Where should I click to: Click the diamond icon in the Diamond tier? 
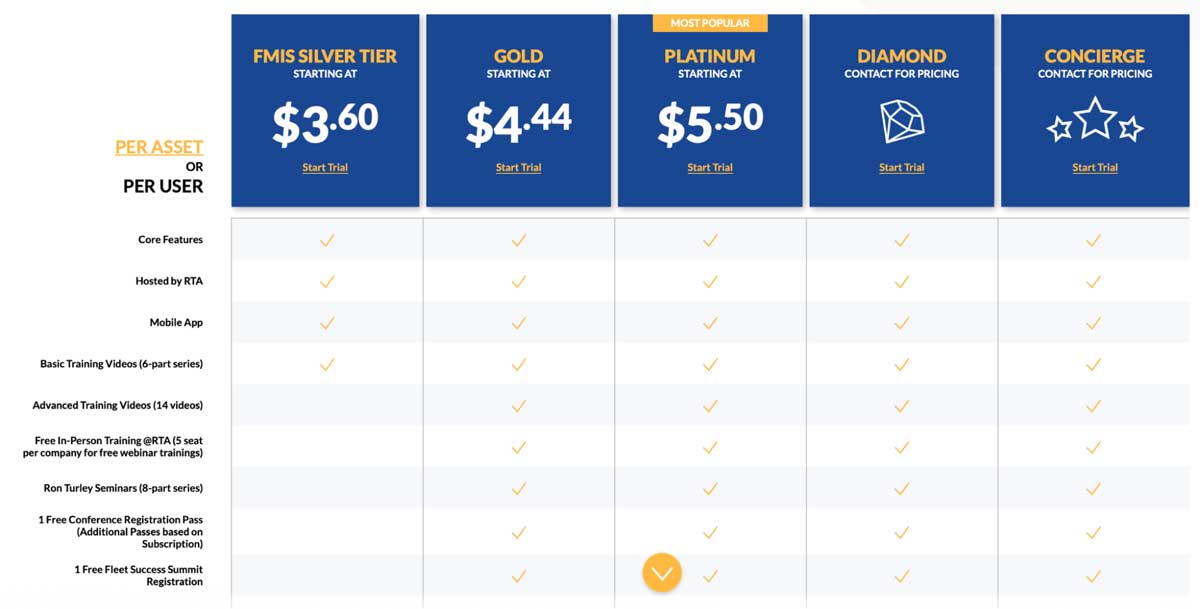tap(901, 121)
